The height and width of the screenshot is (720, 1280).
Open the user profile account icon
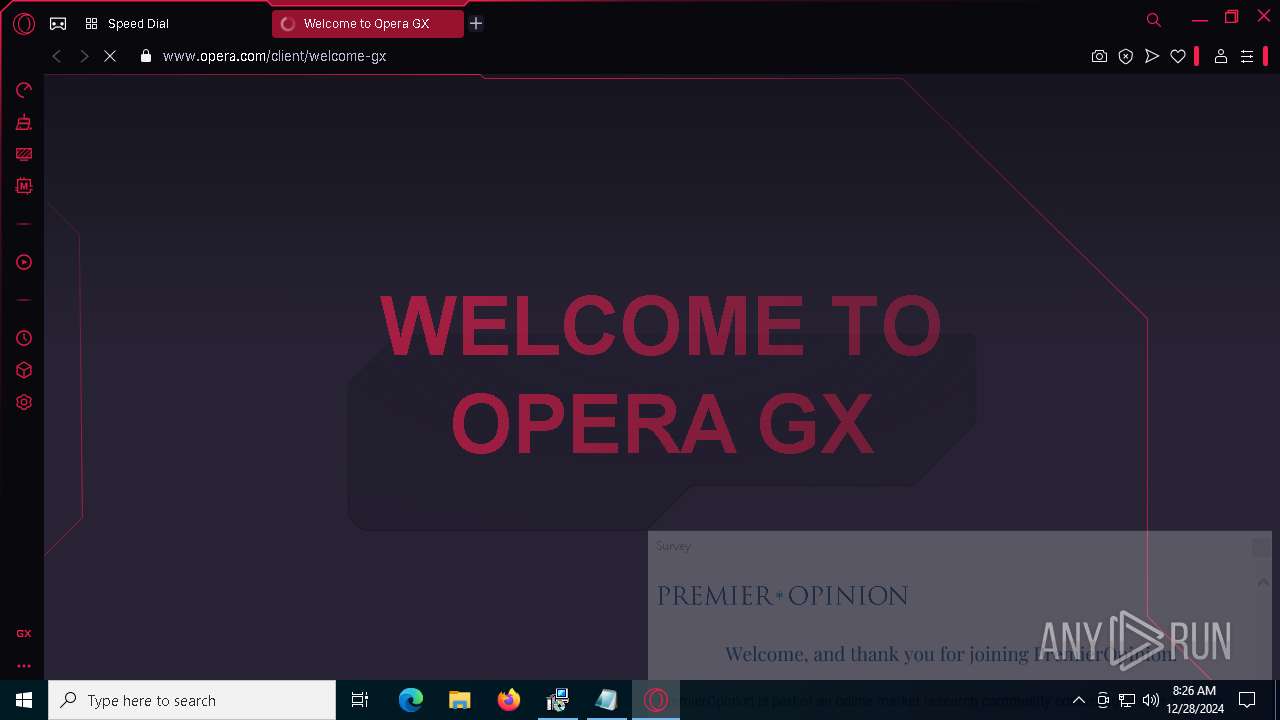tap(1221, 56)
